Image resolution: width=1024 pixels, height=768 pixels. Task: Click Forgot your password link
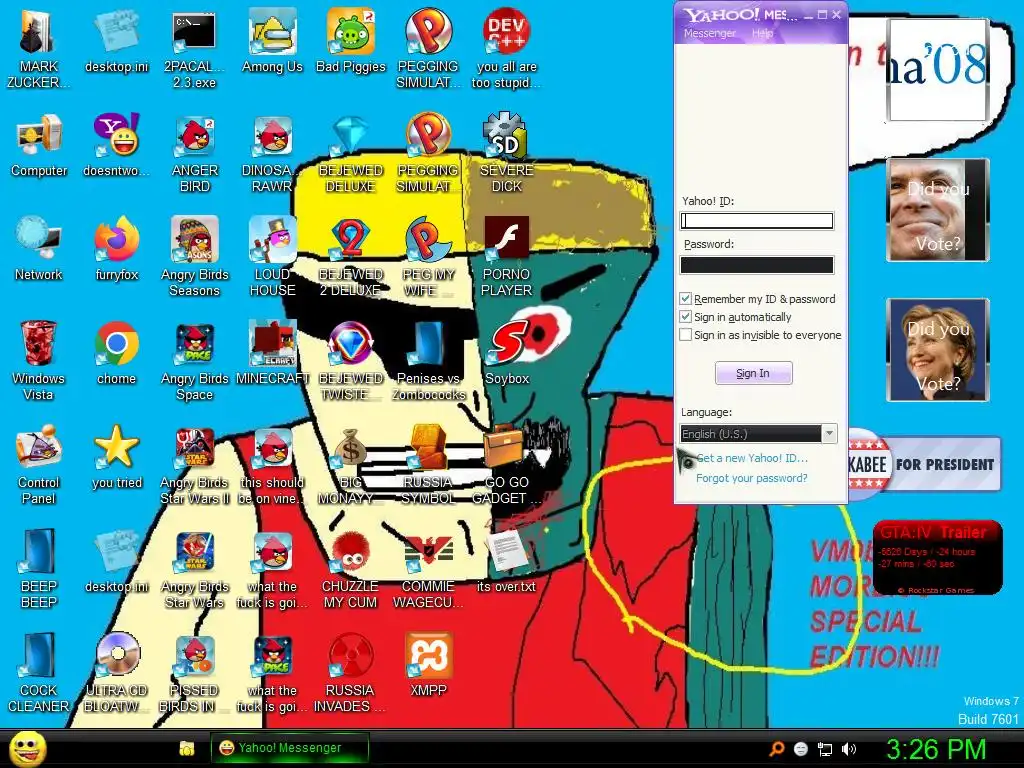[x=752, y=478]
